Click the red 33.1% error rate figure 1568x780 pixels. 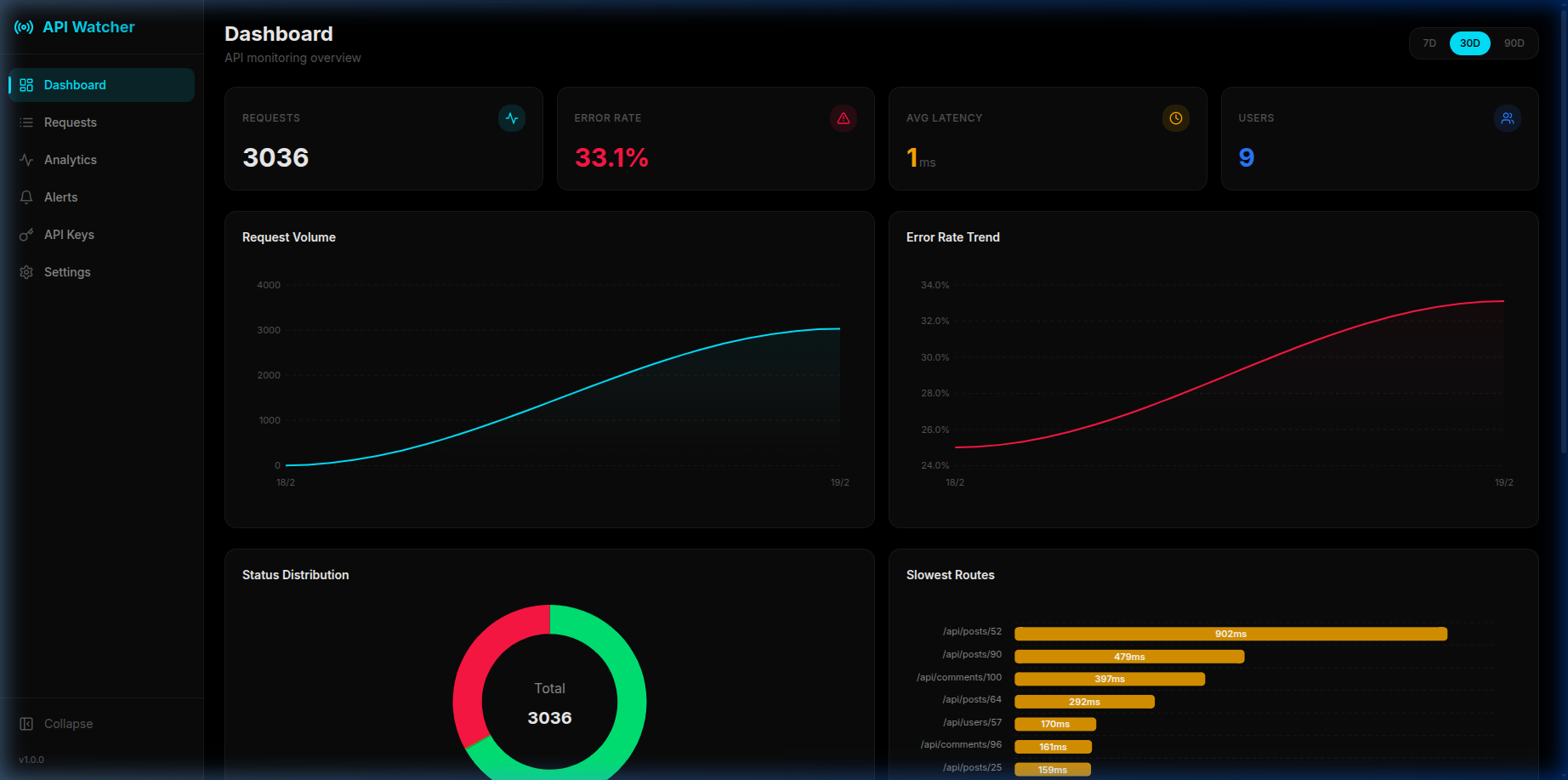coord(611,157)
